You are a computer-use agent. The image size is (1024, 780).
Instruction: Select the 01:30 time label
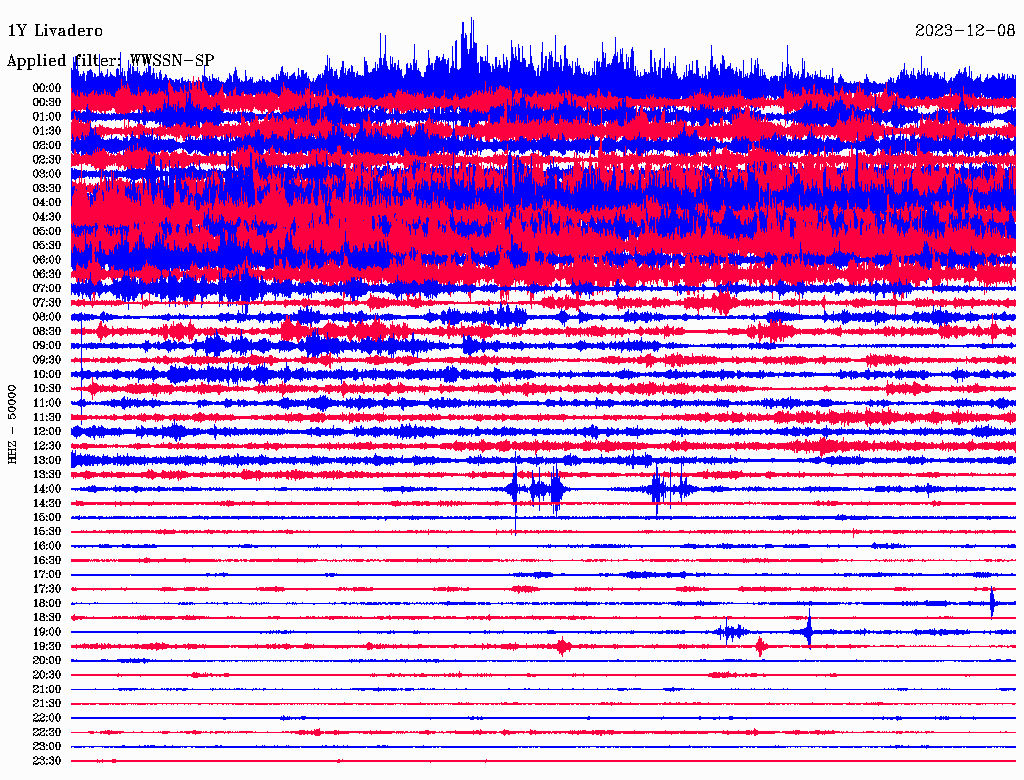point(46,131)
